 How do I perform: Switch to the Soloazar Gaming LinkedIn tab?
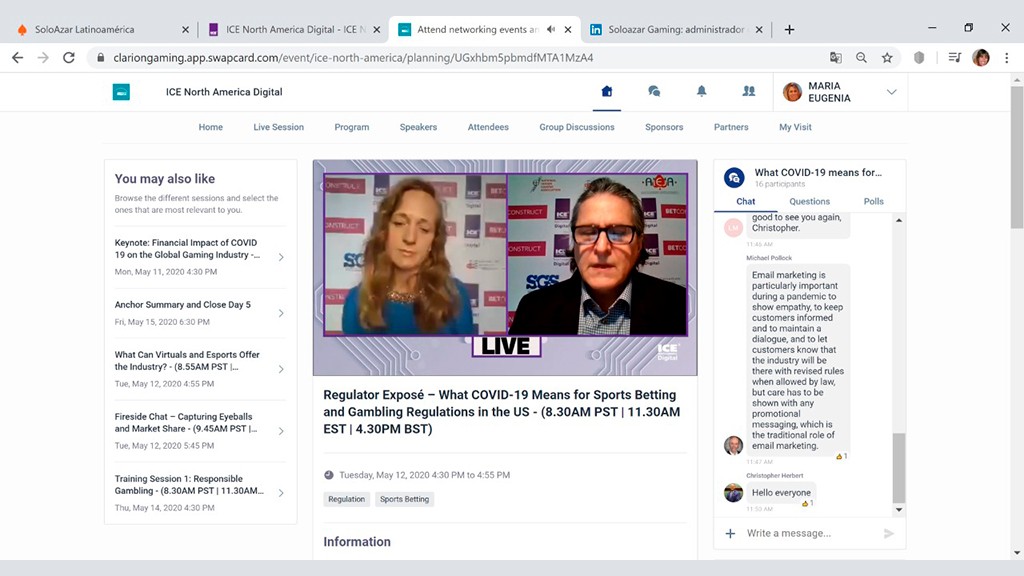pos(676,29)
